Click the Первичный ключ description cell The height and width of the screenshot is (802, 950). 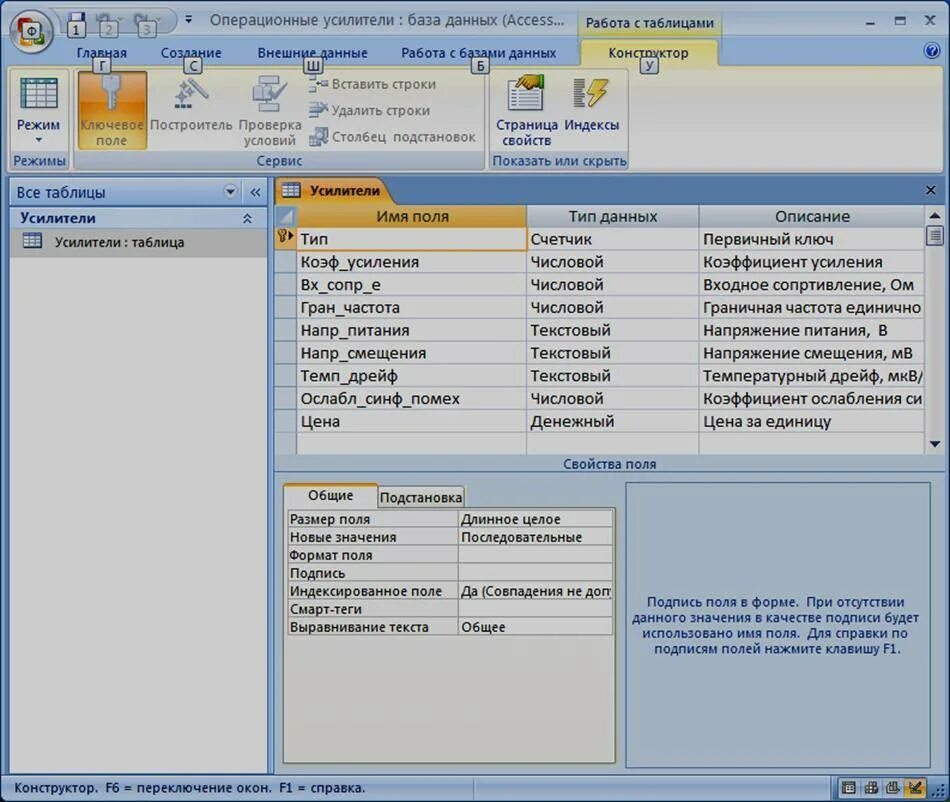tap(812, 239)
